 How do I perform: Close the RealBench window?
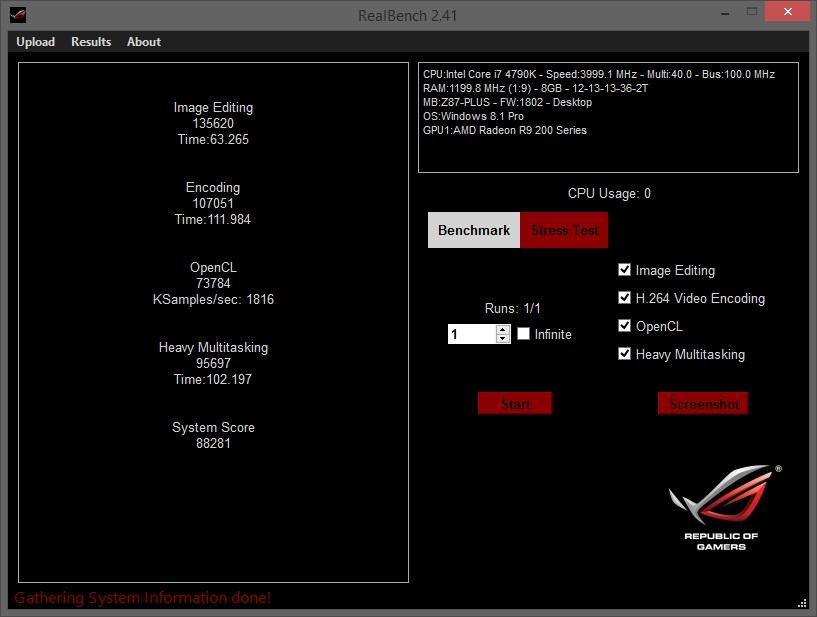pyautogui.click(x=787, y=11)
